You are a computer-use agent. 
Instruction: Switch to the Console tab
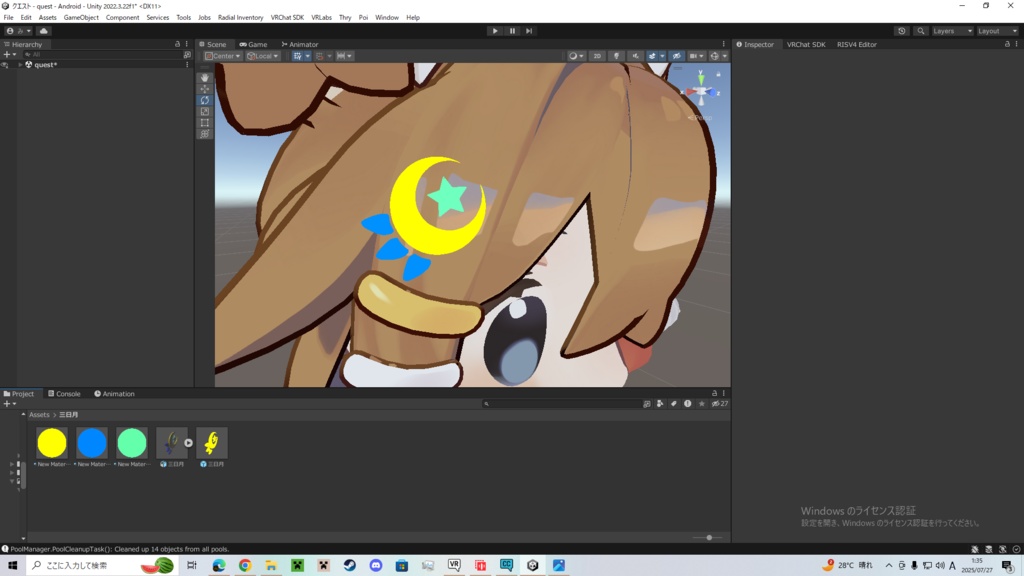[64, 394]
